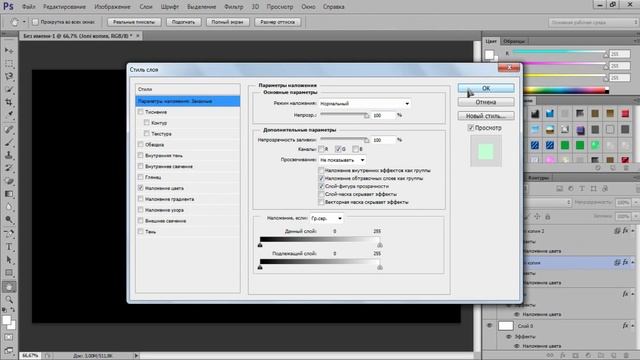The width and height of the screenshot is (640, 360).
Task: Open the Режим наложения blend mode dropdown
Action: (x=364, y=104)
